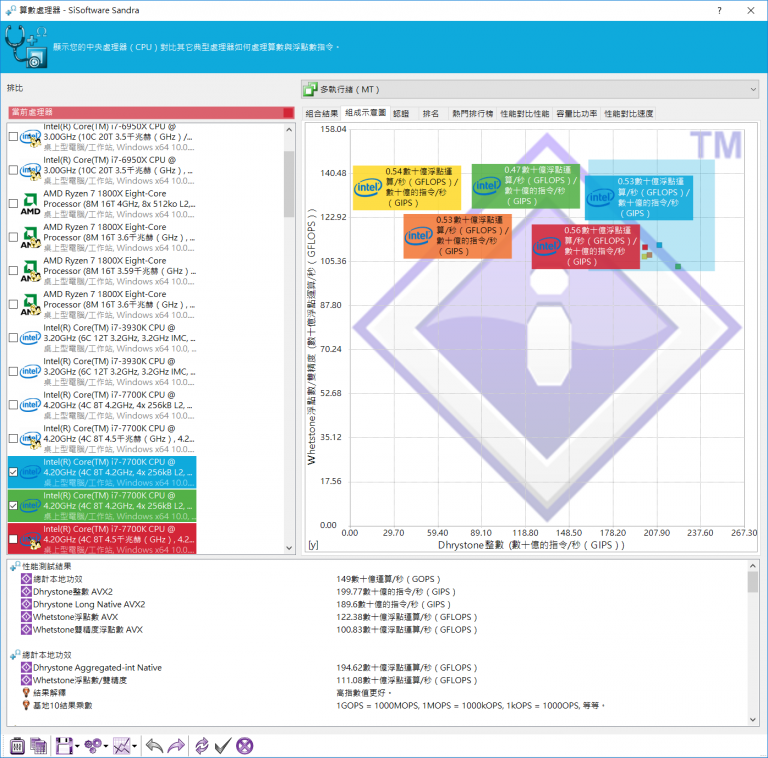Click the forward arrow icon

176,746
